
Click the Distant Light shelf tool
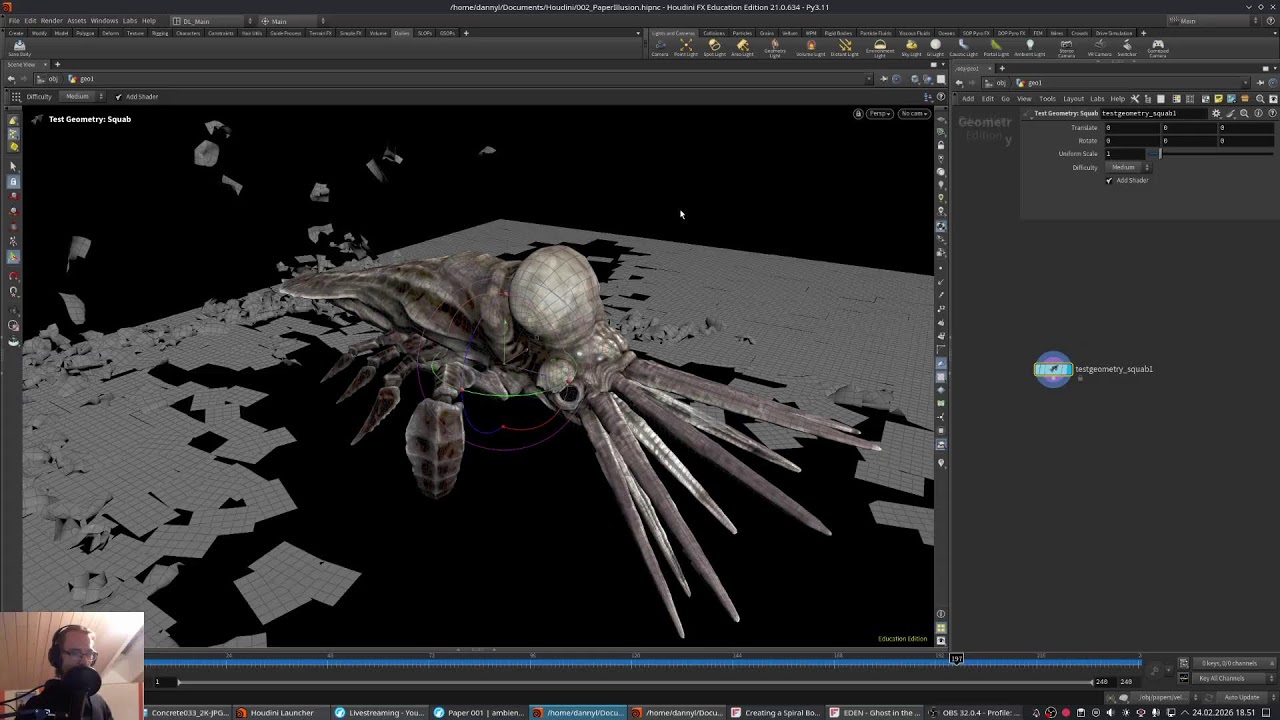tap(845, 47)
